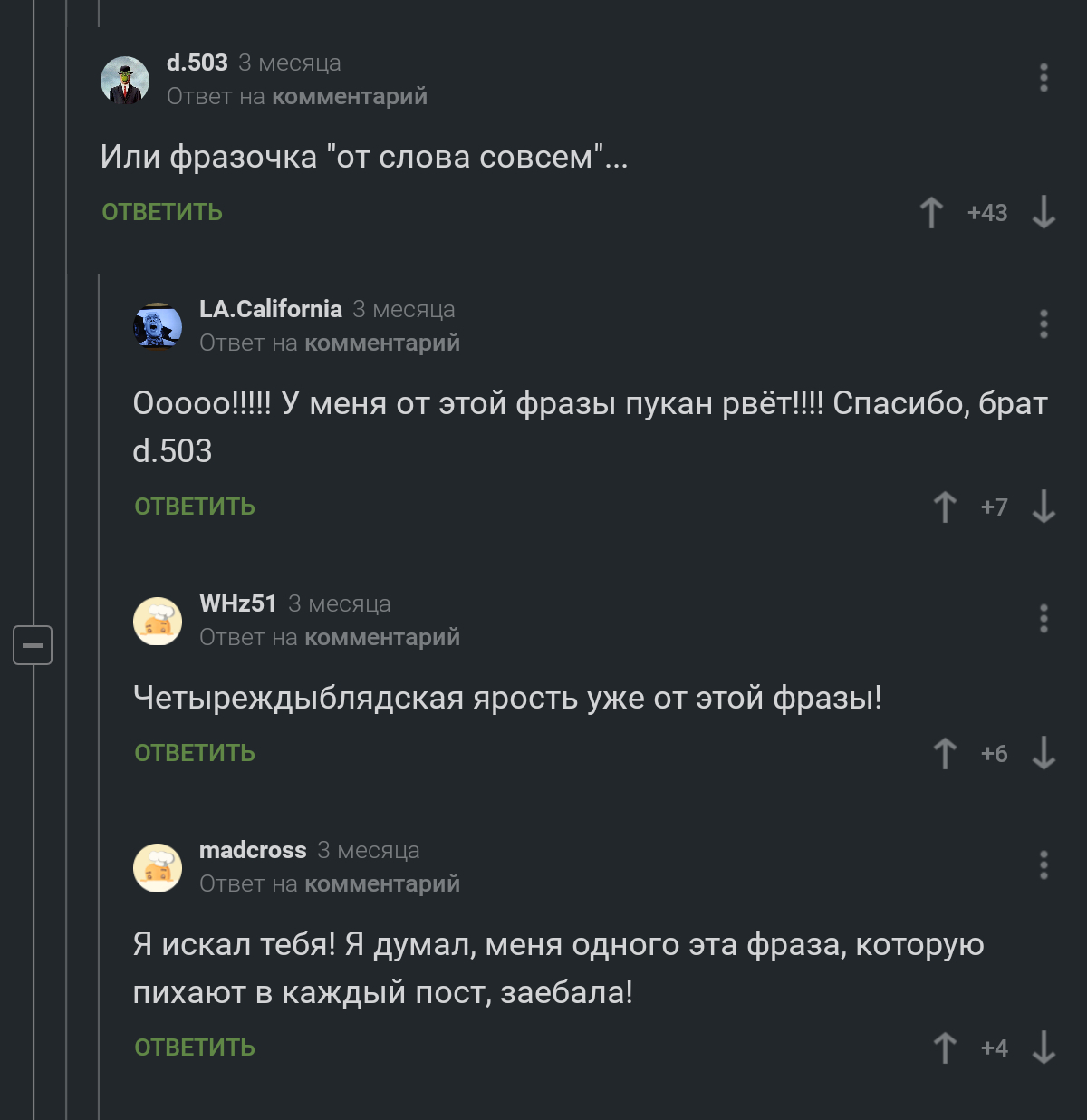Screen dimensions: 1087x1120
Task: Upvote madcross's comment
Action: point(945,1048)
